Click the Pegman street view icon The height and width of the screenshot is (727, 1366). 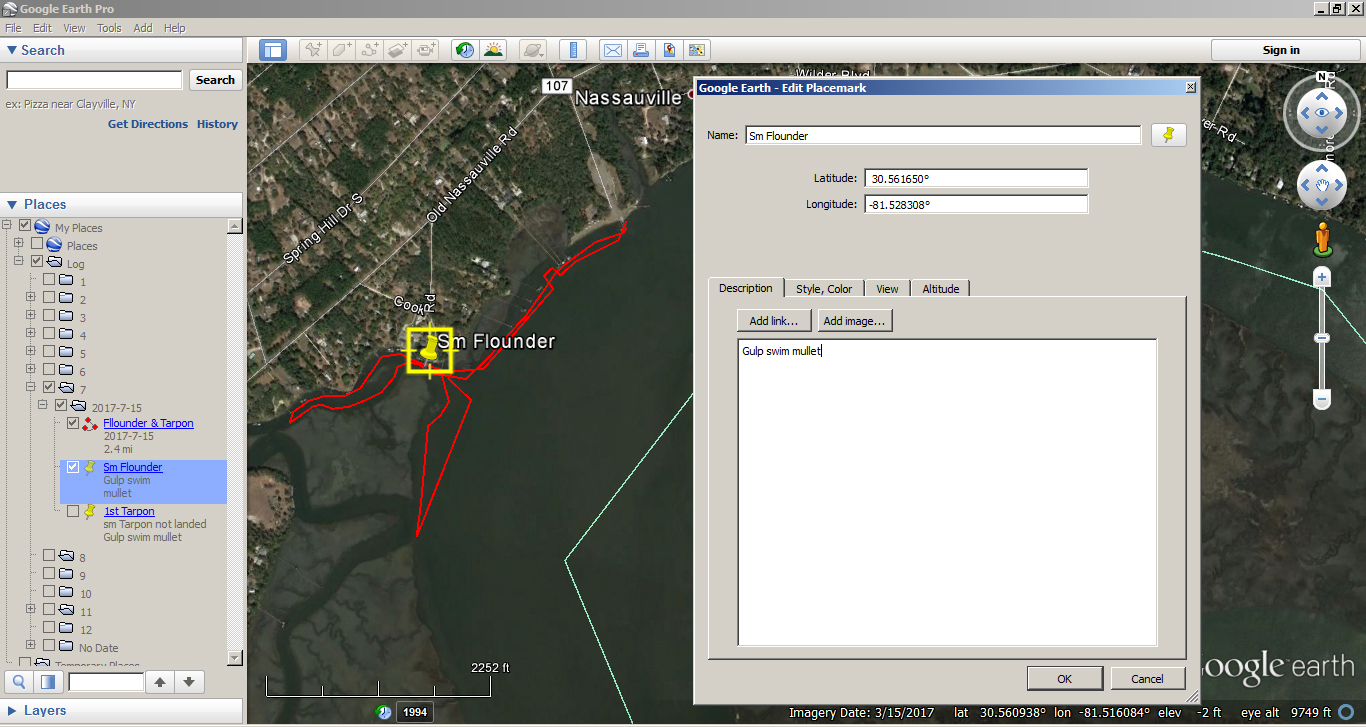[1322, 239]
